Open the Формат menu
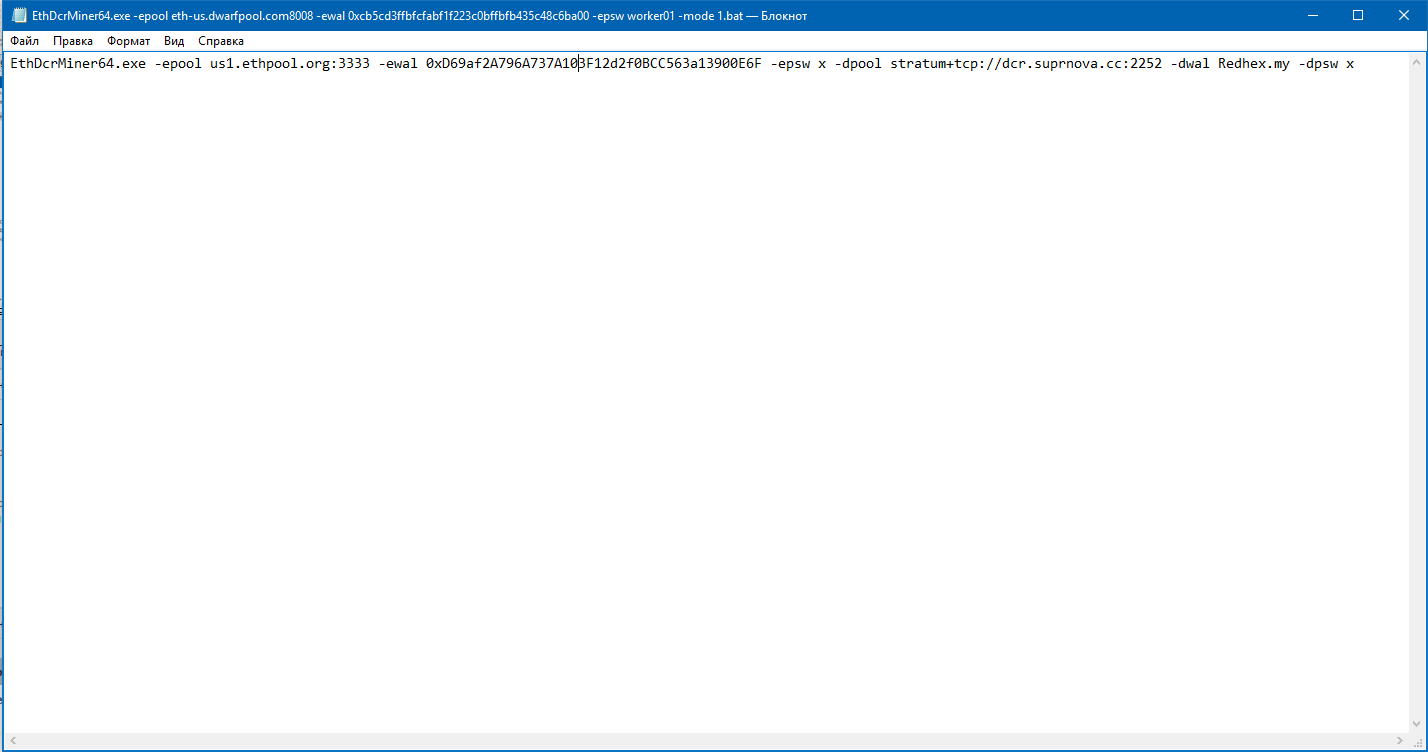This screenshot has width=1428, height=752. (x=129, y=41)
